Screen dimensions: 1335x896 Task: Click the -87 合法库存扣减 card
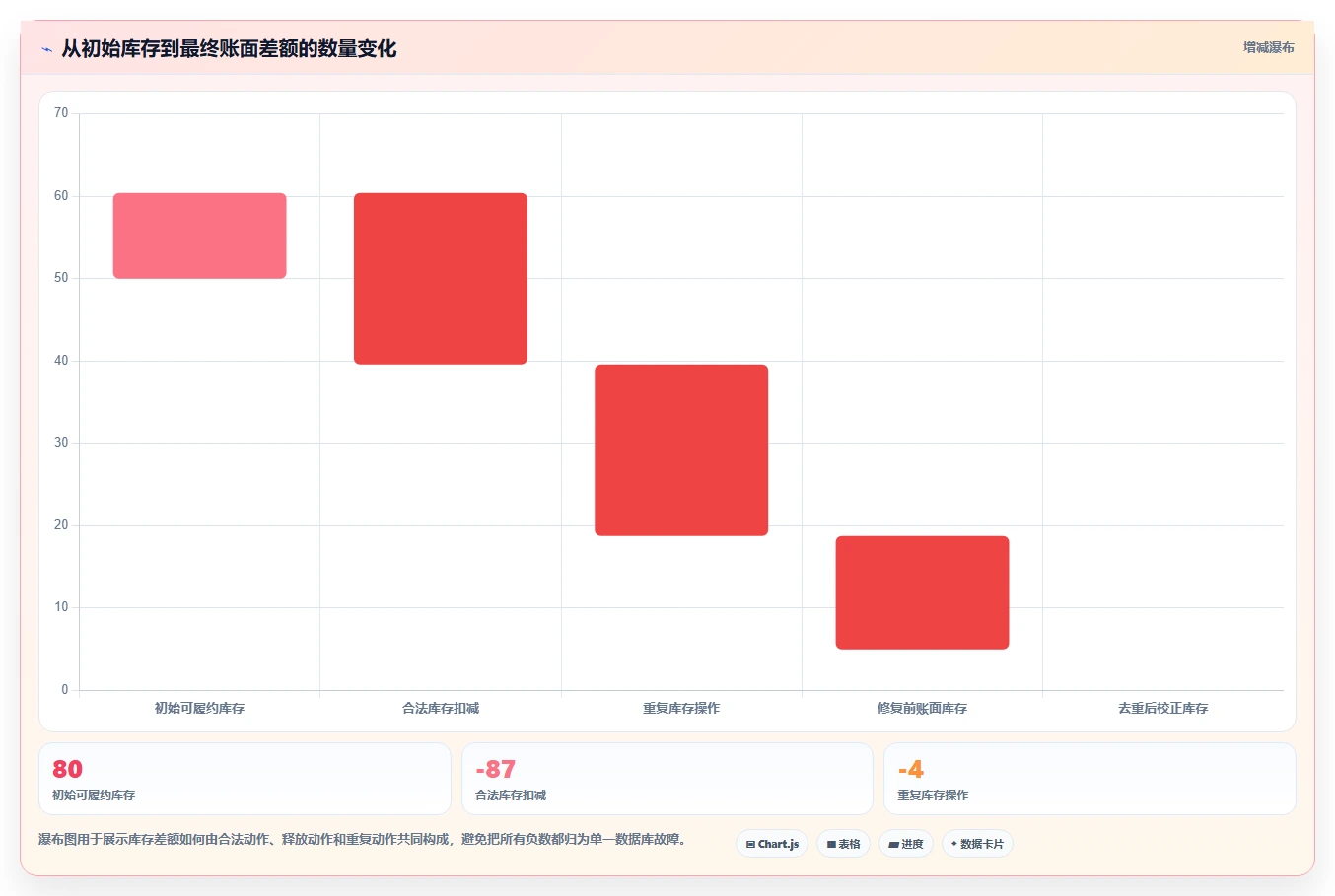667,779
